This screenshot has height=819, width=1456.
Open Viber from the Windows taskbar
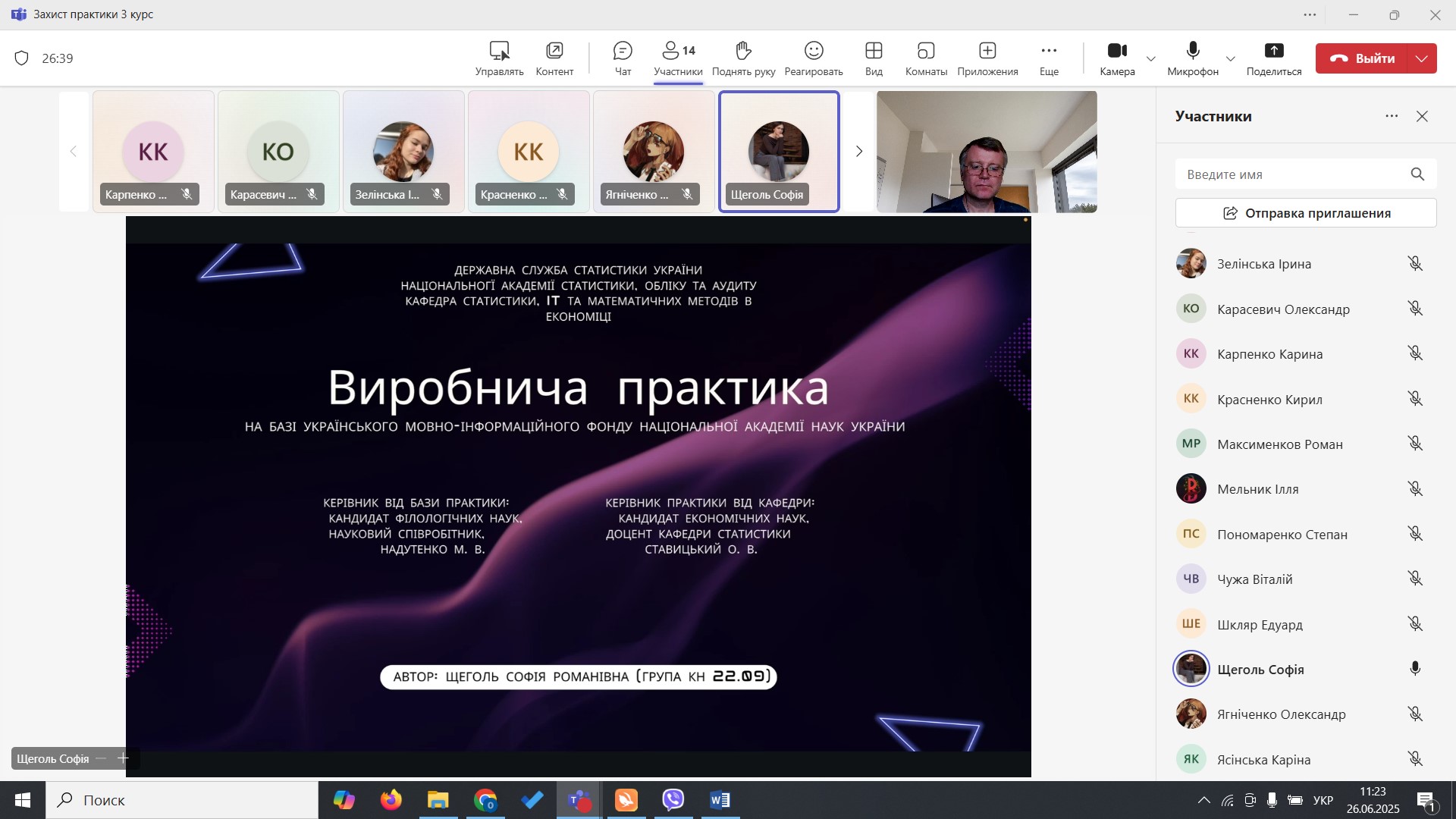tap(673, 800)
